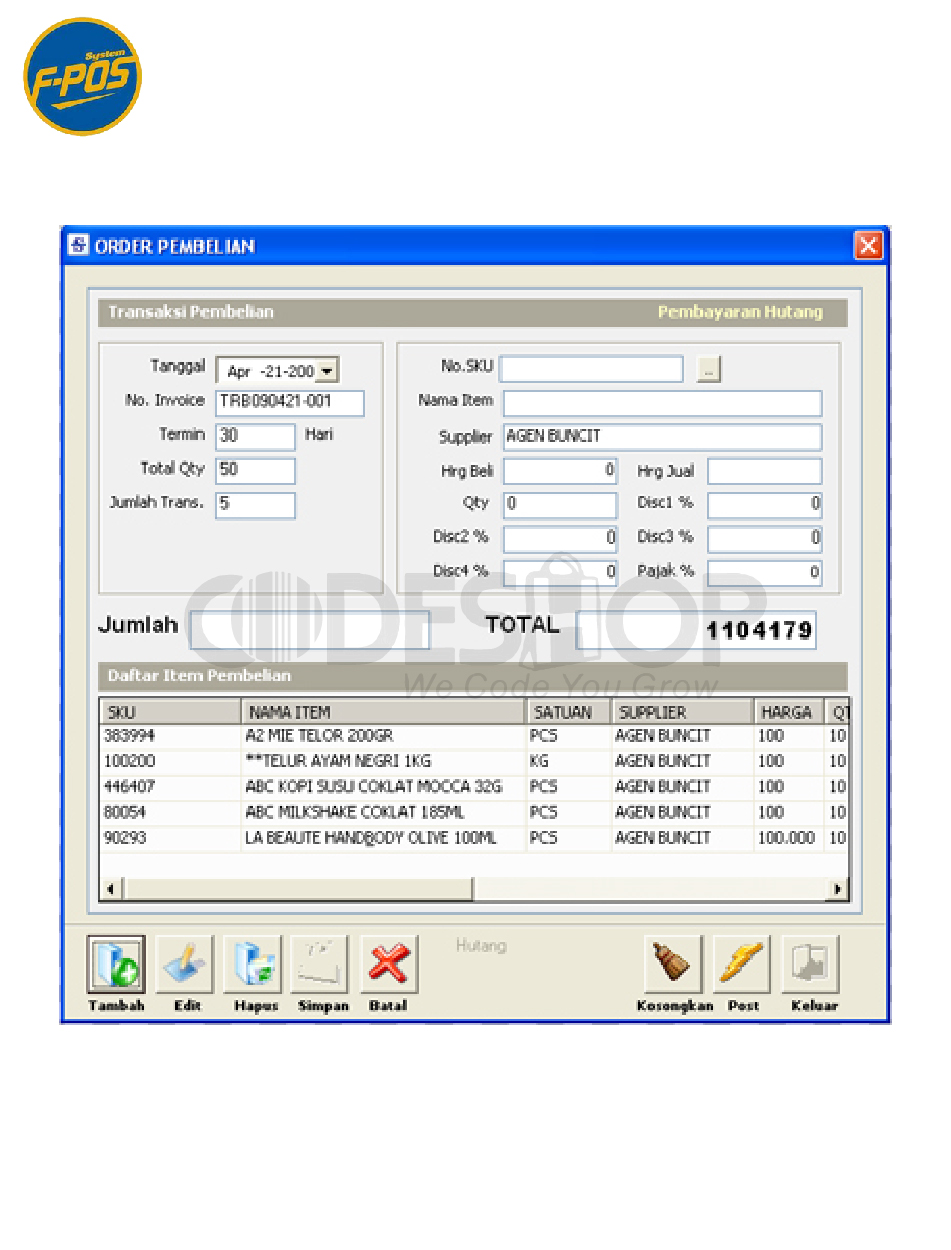This screenshot has height=1250, width=951.
Task: Click the Simpan save icon
Action: (x=319, y=964)
